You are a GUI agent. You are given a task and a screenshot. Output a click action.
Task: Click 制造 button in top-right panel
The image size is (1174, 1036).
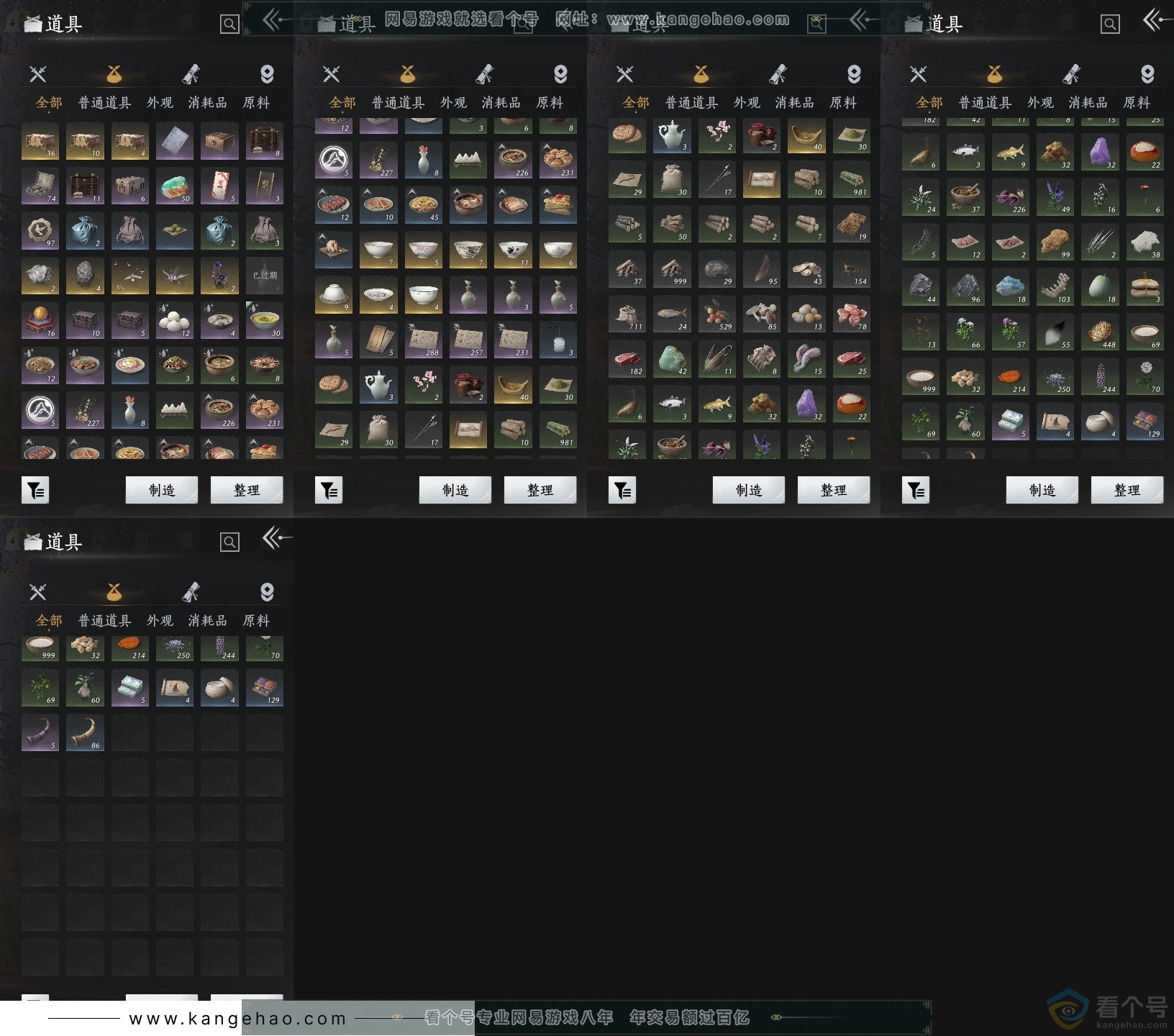point(1042,490)
